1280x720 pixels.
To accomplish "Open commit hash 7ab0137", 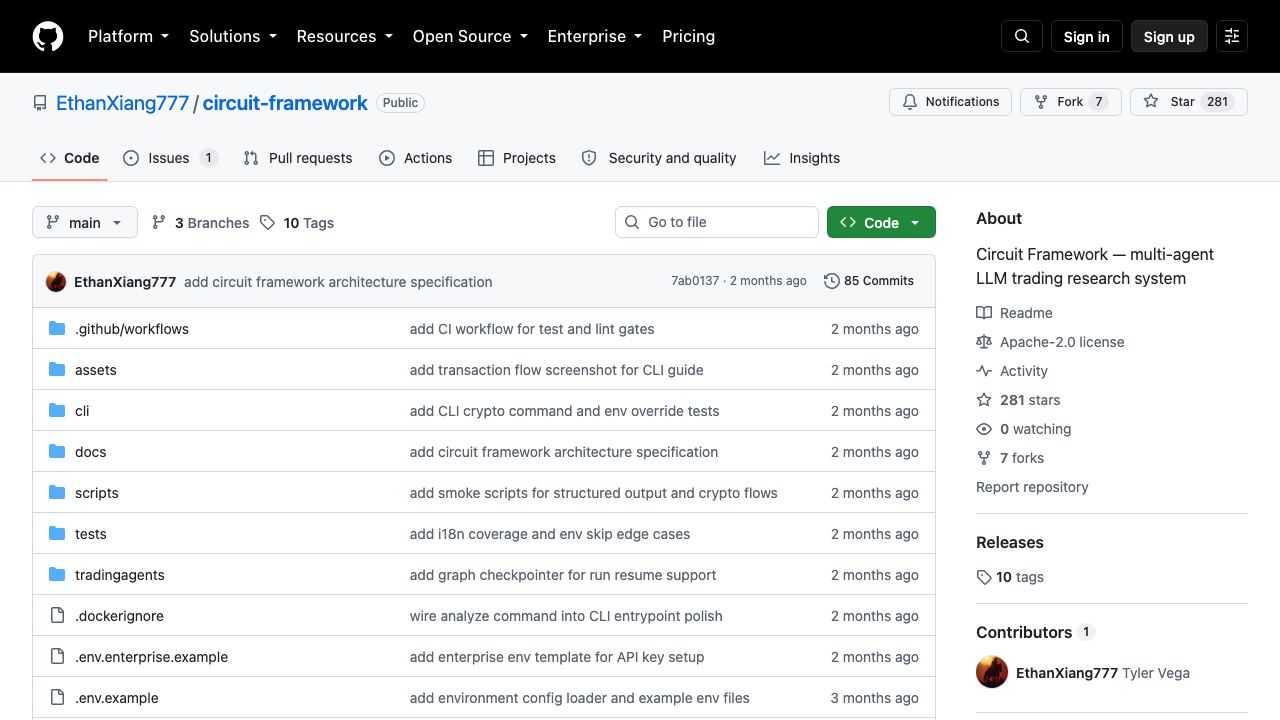I will 695,281.
